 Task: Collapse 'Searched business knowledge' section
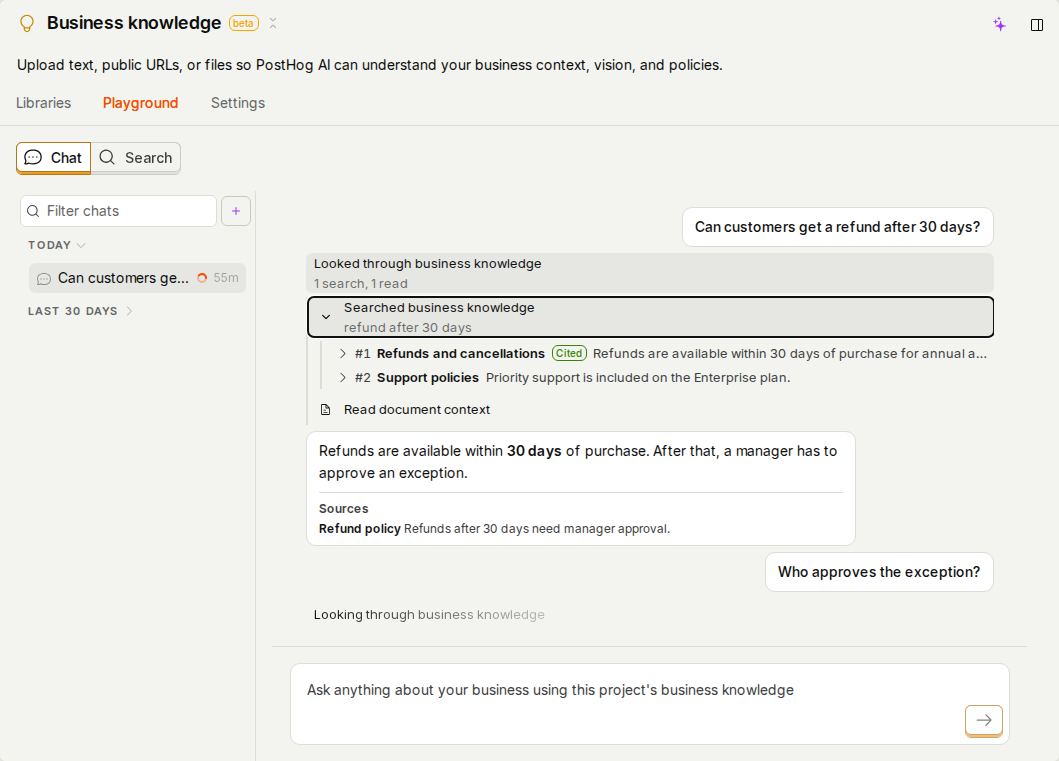point(650,317)
